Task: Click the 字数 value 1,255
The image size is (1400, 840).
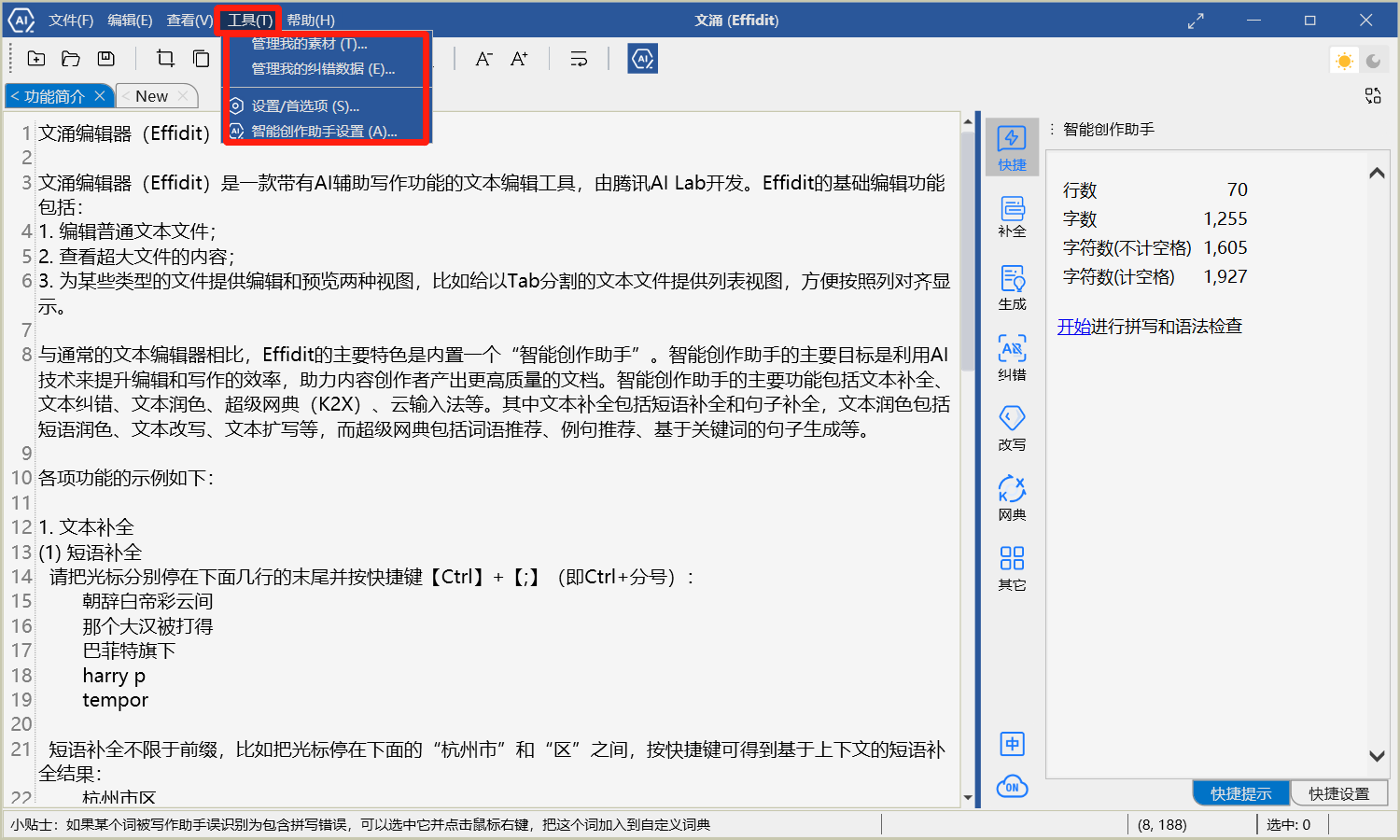Action: [x=1225, y=219]
